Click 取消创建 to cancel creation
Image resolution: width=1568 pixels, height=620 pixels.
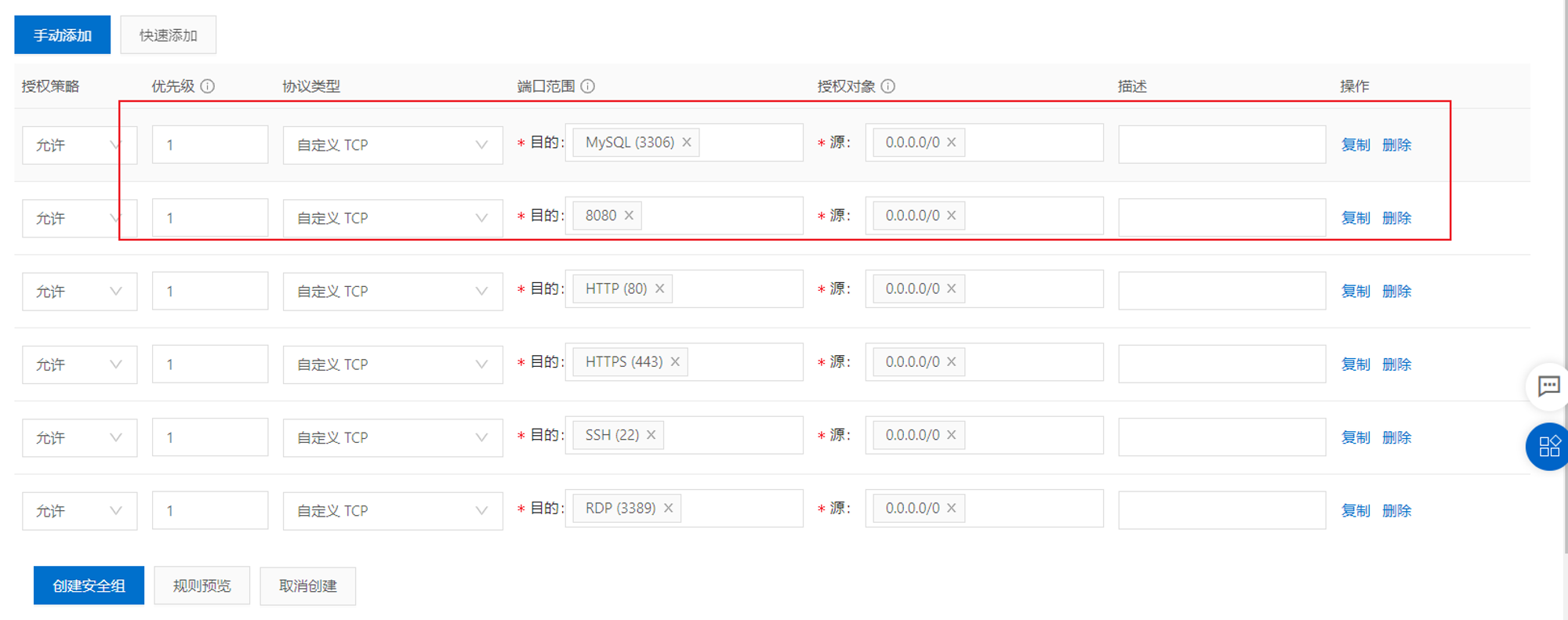coord(308,586)
